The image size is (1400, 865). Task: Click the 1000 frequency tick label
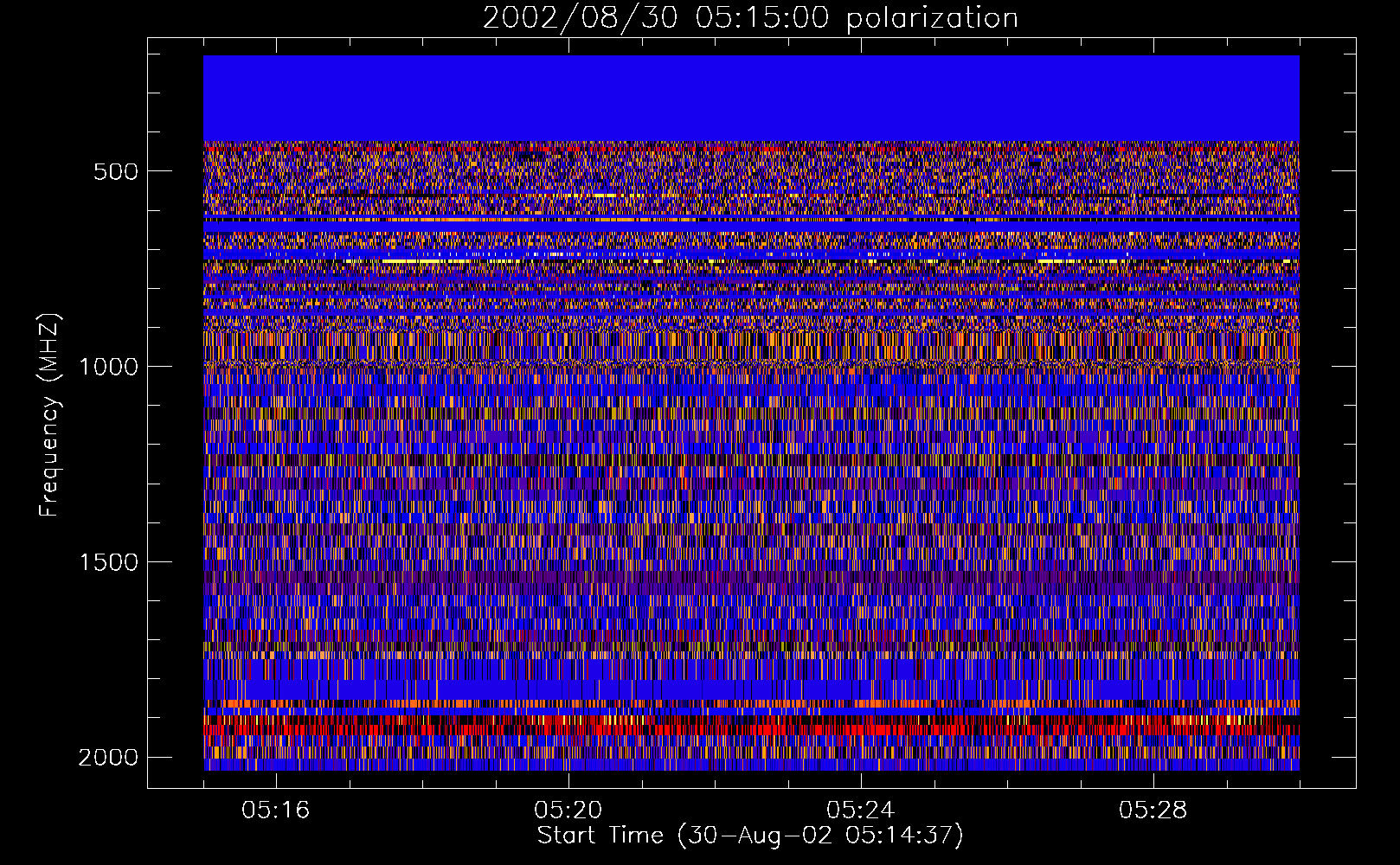108,367
